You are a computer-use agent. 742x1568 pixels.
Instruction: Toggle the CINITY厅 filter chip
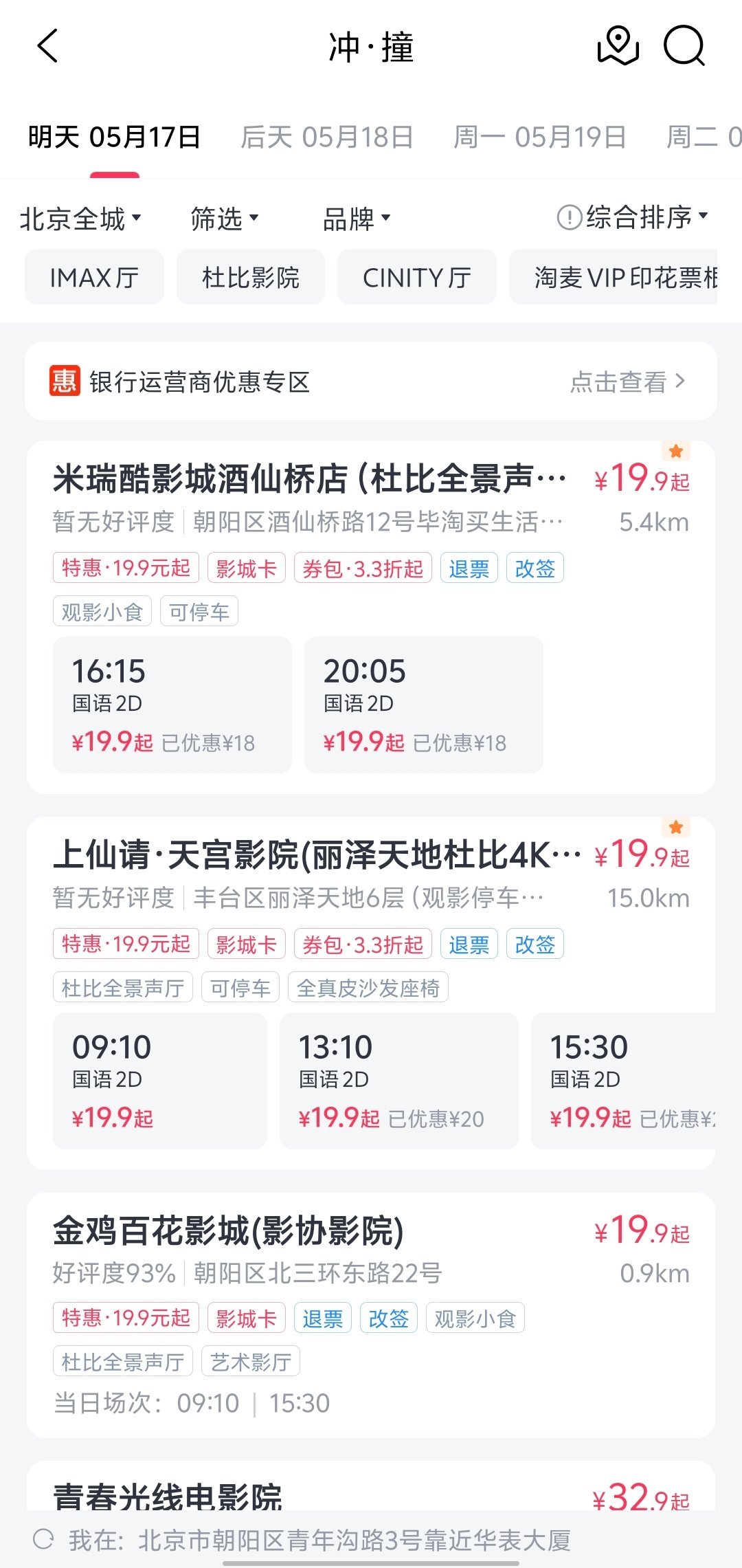click(417, 277)
